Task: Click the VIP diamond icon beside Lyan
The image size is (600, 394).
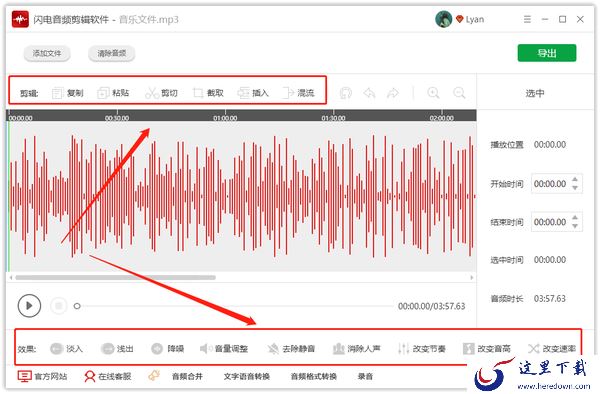Action: click(460, 19)
